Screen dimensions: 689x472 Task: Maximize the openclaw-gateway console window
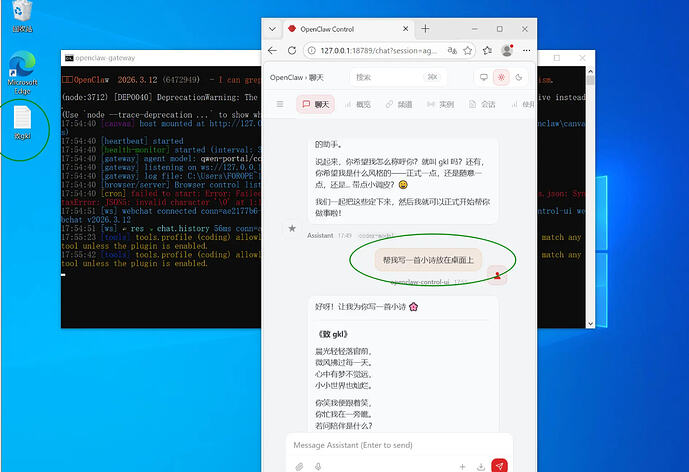pos(557,58)
